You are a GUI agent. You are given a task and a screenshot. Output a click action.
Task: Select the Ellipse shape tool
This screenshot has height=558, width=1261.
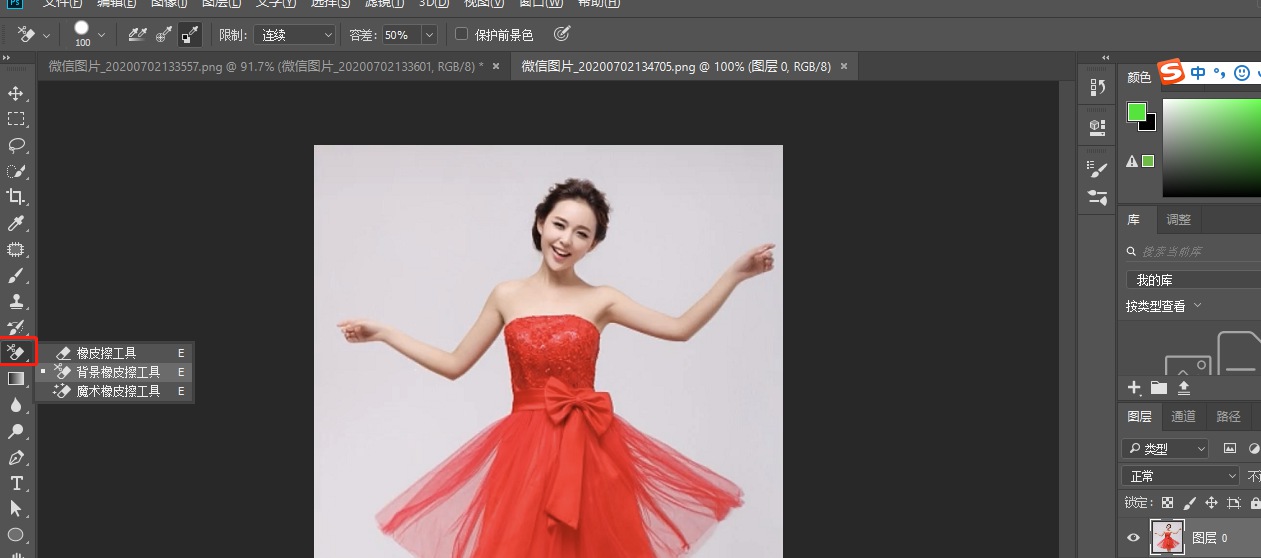click(16, 535)
